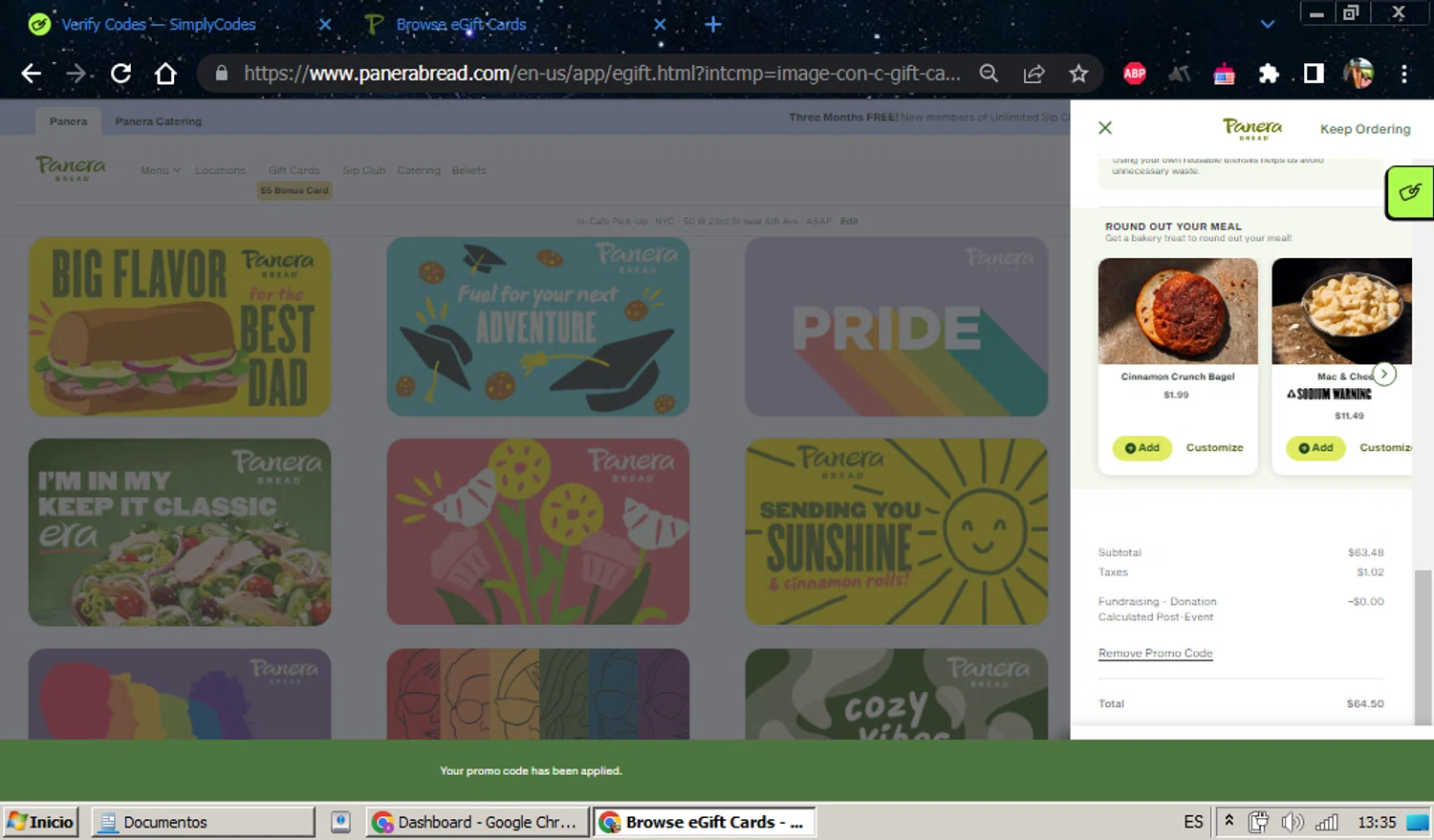Screen dimensions: 1434x840
Task: Select the Pride gift card
Action: [x=897, y=327]
